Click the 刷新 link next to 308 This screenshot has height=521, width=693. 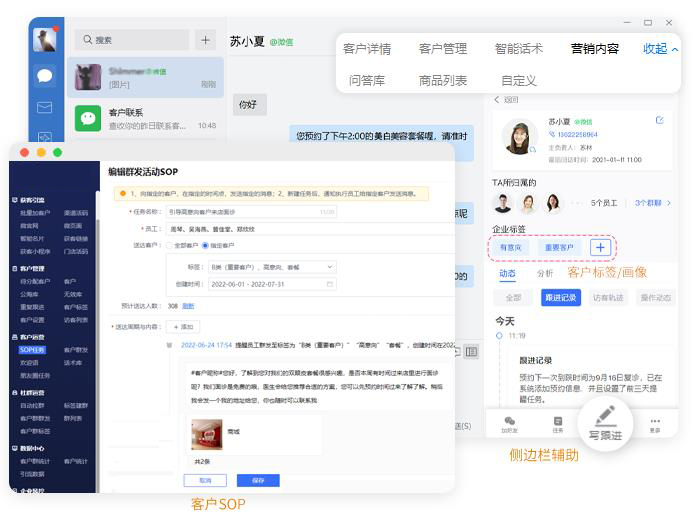pos(188,306)
